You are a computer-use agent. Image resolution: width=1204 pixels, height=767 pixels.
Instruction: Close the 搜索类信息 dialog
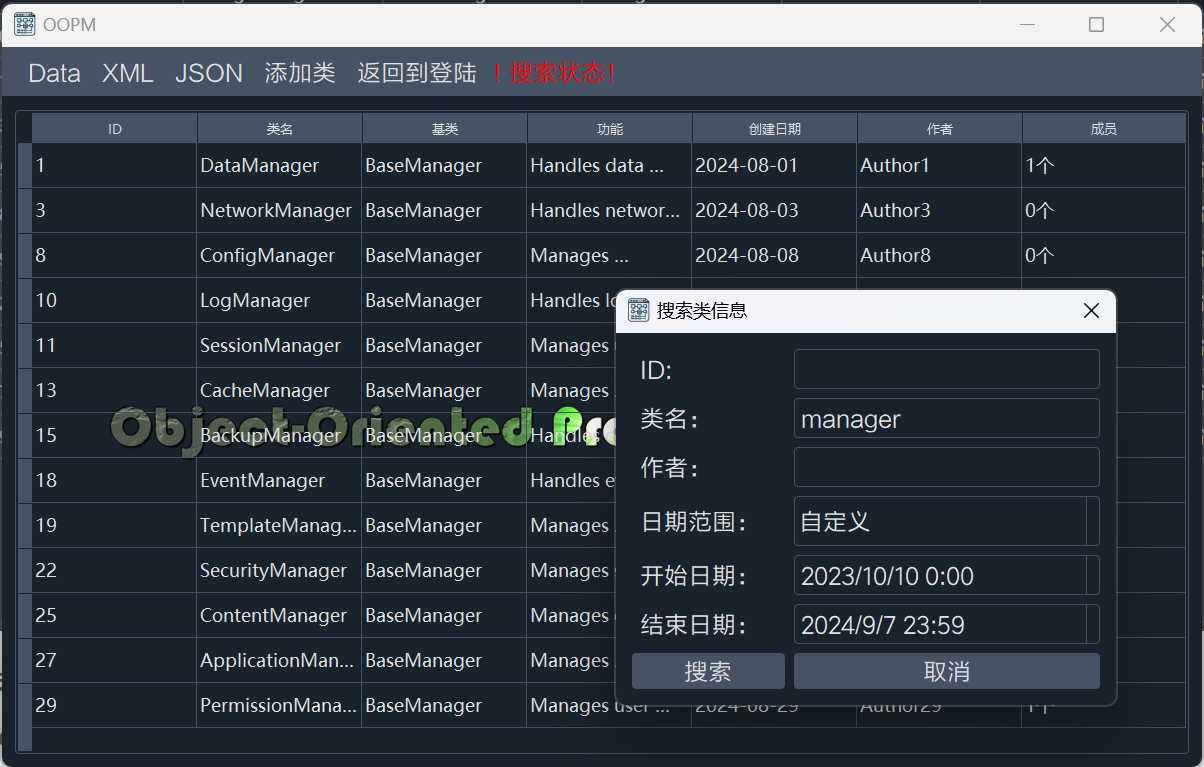click(1091, 311)
